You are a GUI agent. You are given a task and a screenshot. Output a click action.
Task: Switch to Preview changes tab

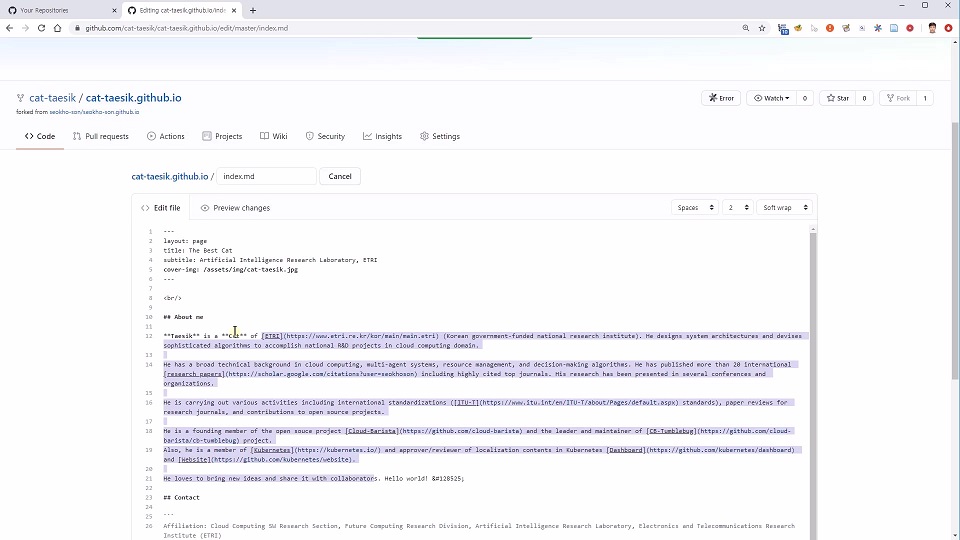click(235, 208)
